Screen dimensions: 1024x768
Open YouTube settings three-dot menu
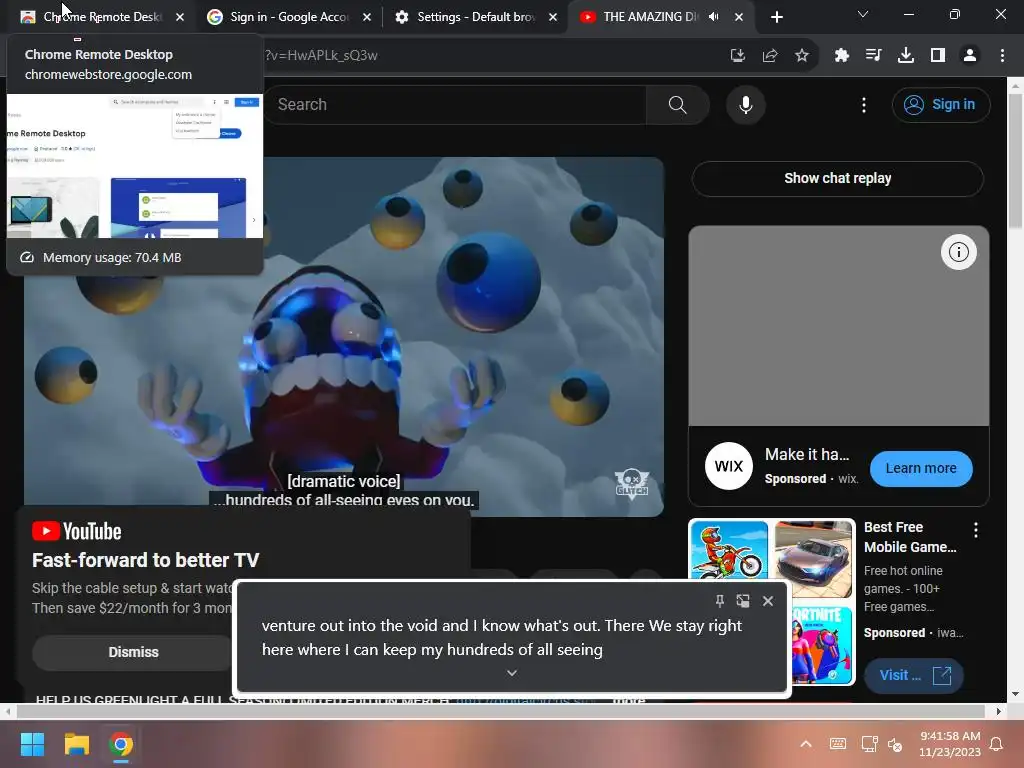864,104
